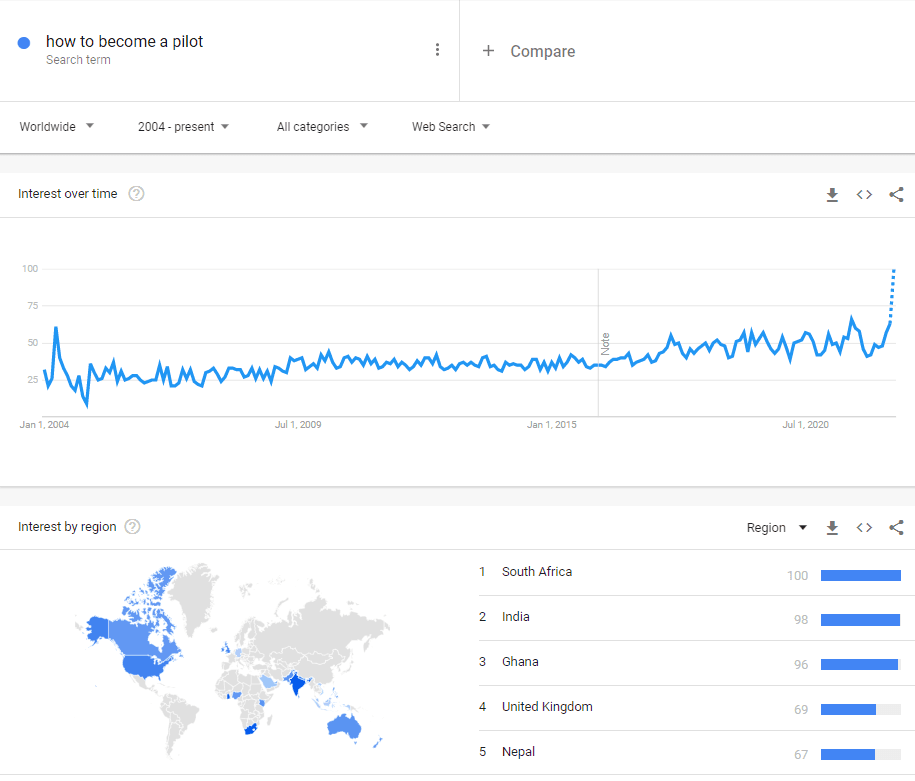The image size is (915, 781).
Task: Click help icon beside Interest over time
Action: tap(137, 194)
